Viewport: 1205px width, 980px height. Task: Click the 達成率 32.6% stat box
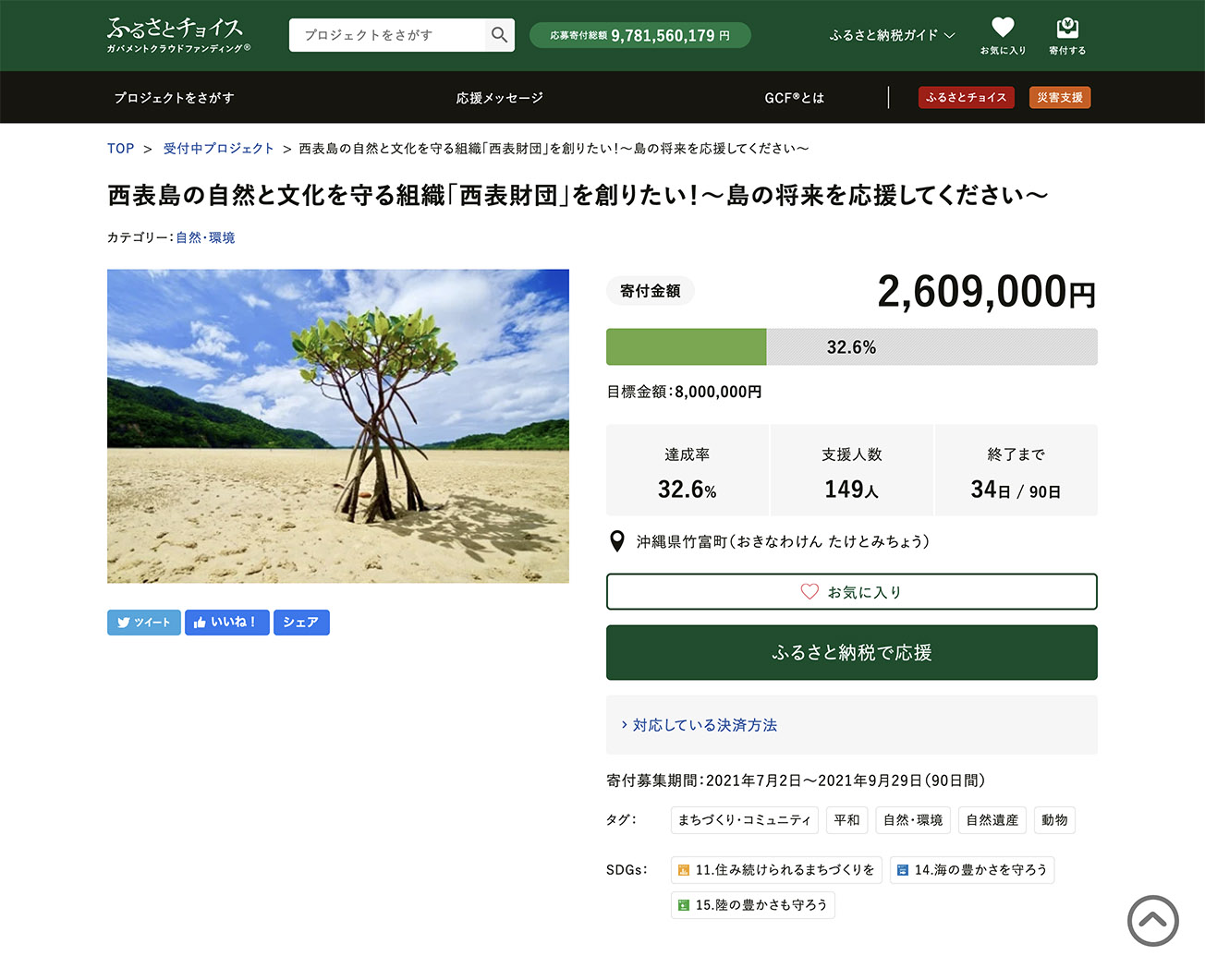click(688, 470)
